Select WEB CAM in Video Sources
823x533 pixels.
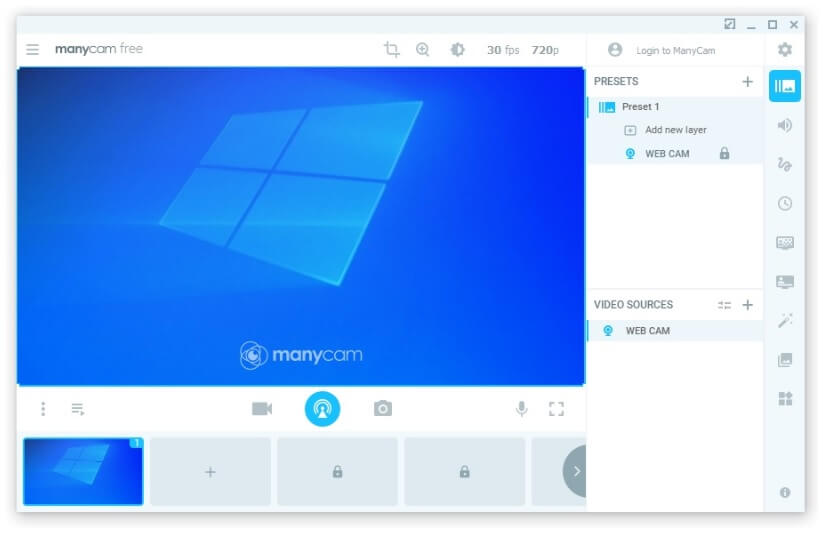(676, 331)
